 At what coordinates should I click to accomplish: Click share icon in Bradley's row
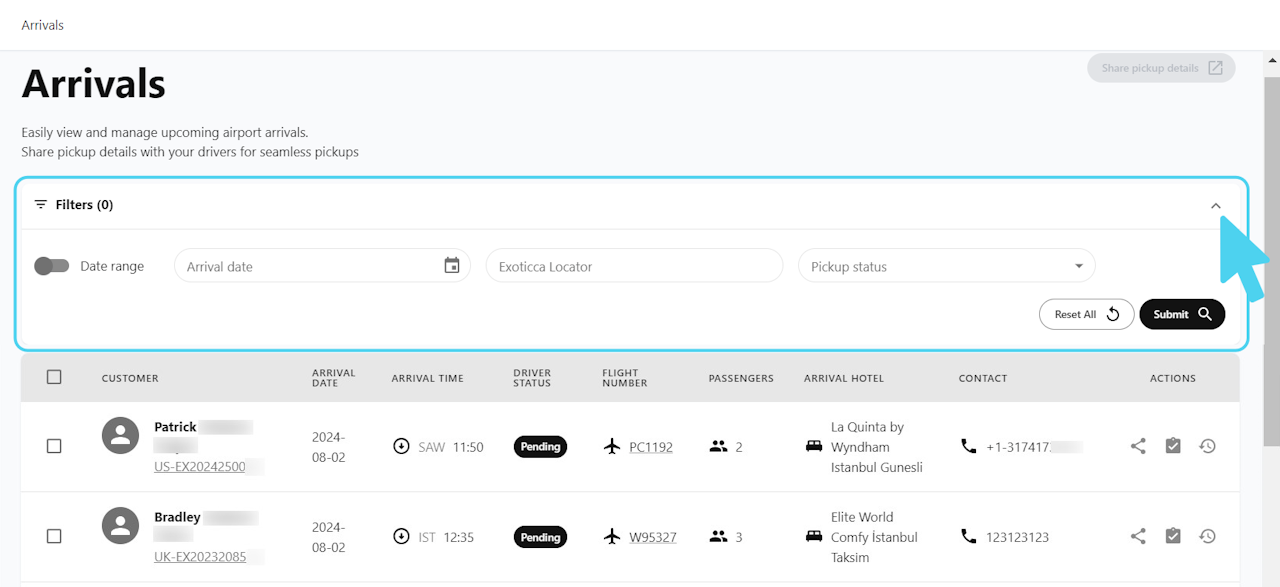1138,536
